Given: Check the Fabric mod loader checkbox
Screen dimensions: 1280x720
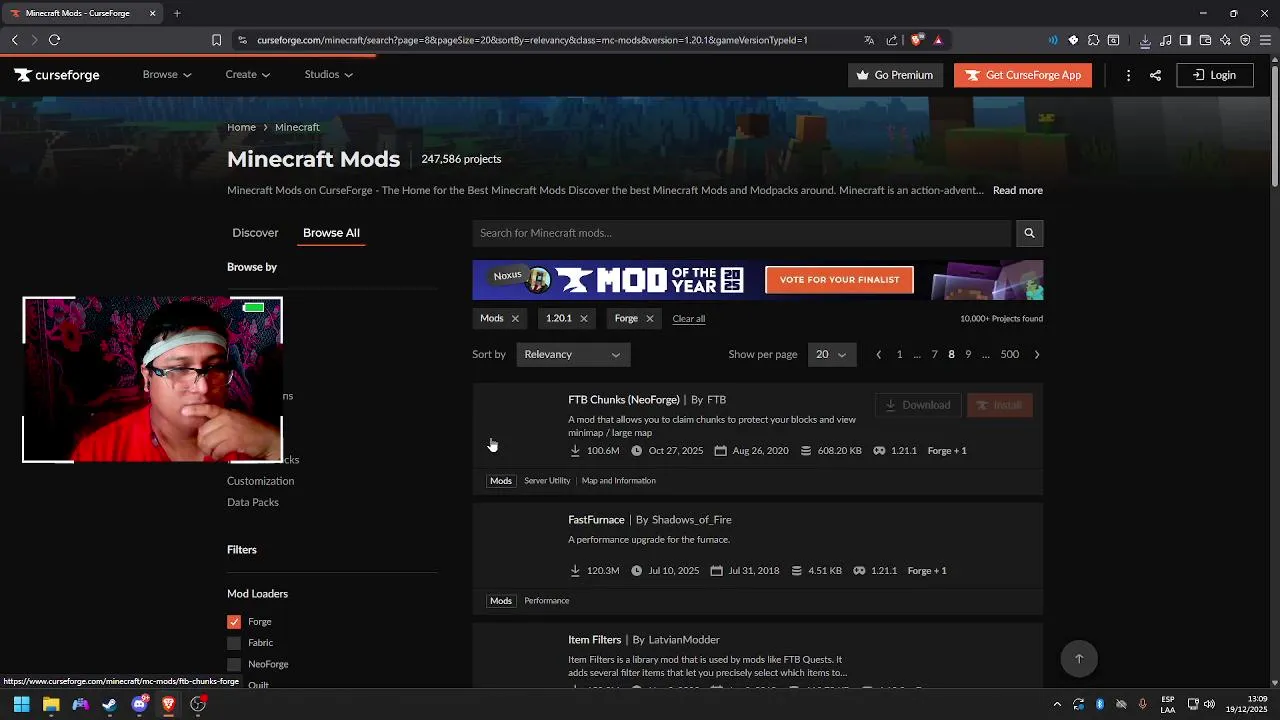Looking at the screenshot, I should coord(234,643).
